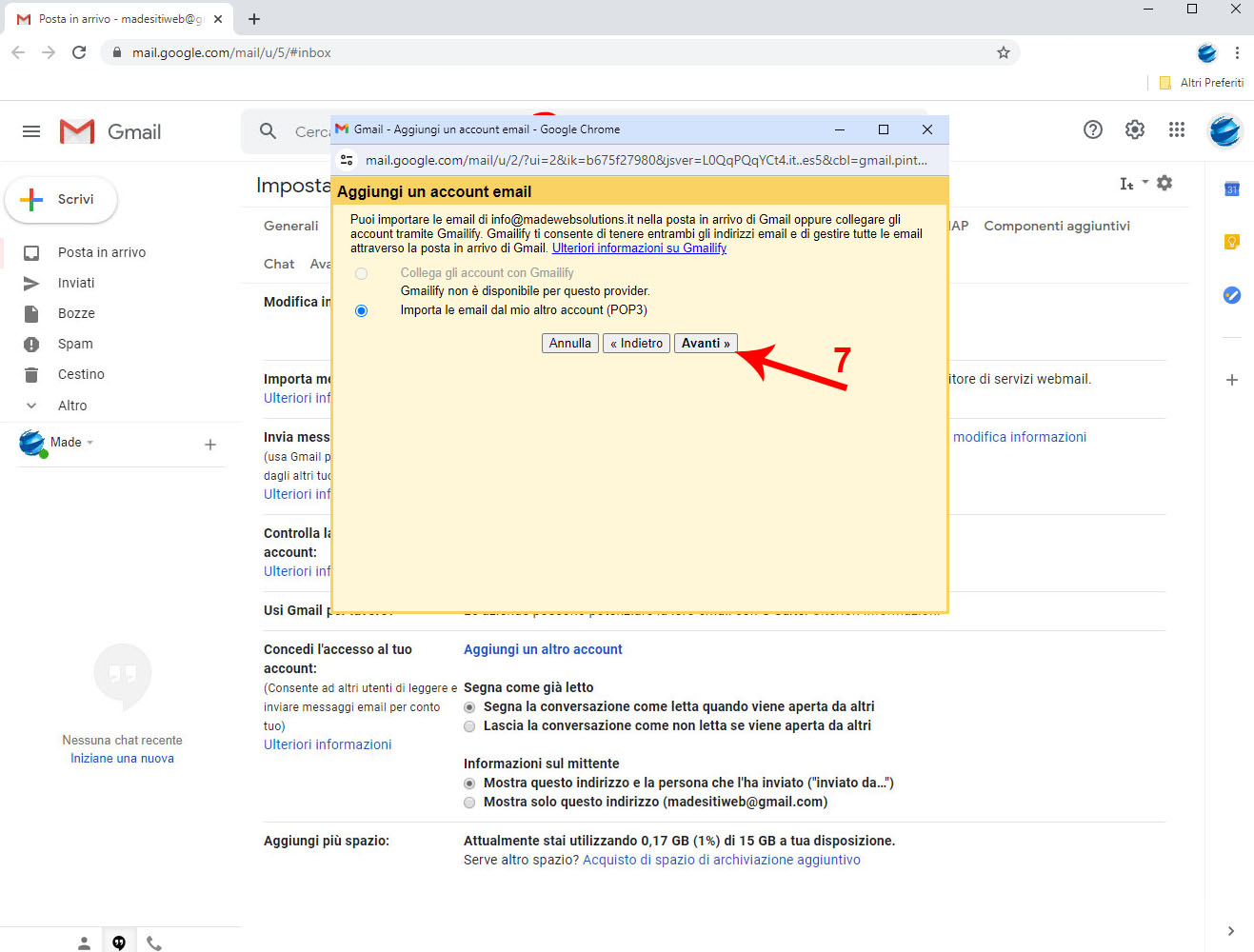
Task: Open Componenti aggiuntivi settings tab
Action: 1057,226
